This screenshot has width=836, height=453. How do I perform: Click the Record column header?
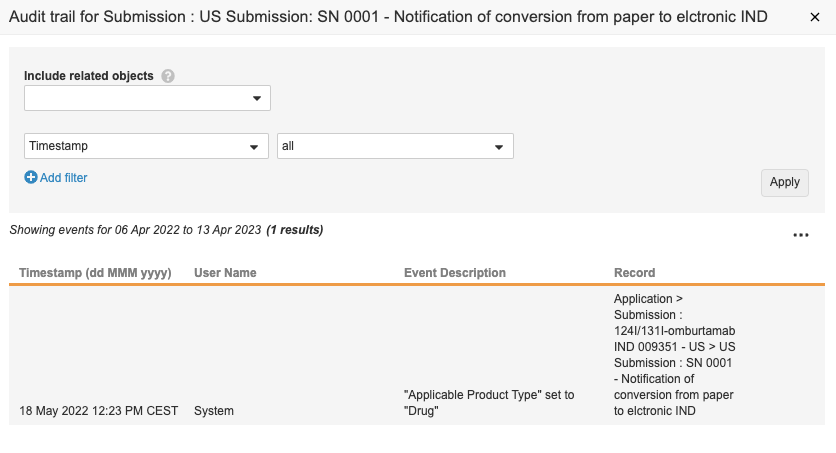click(x=635, y=273)
